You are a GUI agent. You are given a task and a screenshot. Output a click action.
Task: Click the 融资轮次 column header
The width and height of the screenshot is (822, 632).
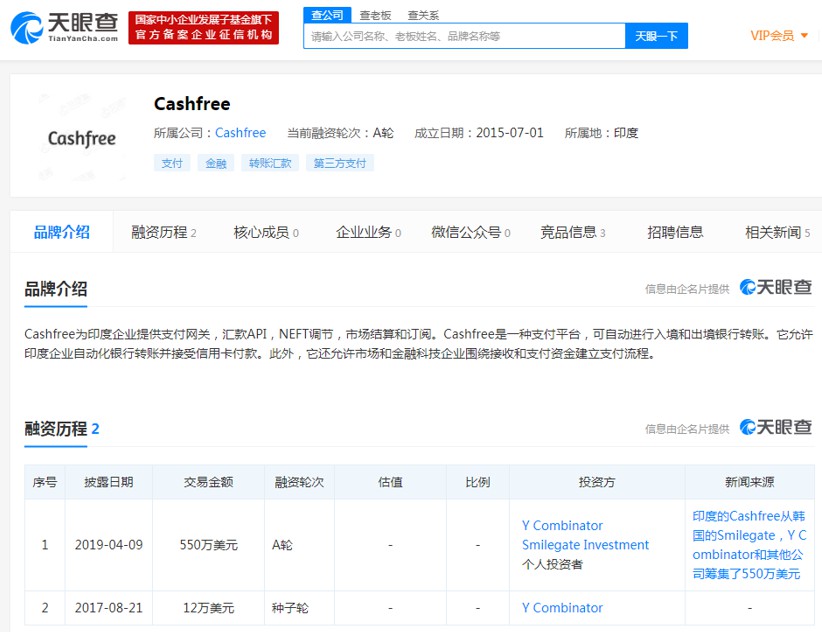[x=299, y=482]
